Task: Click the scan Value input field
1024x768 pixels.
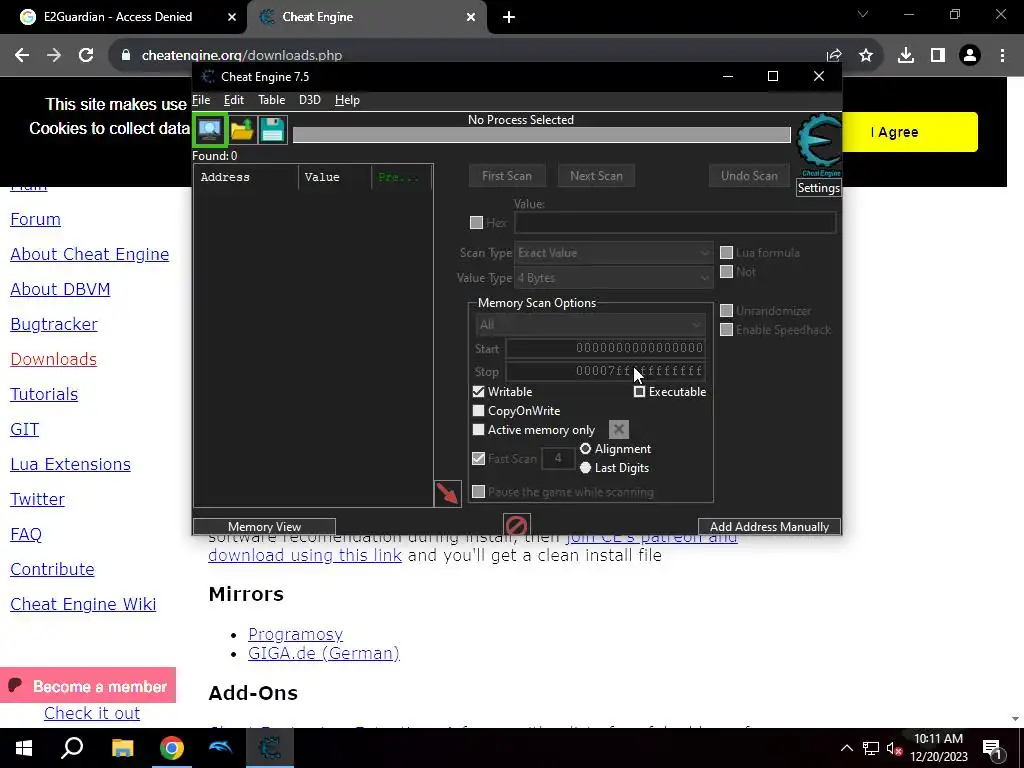Action: 675,223
